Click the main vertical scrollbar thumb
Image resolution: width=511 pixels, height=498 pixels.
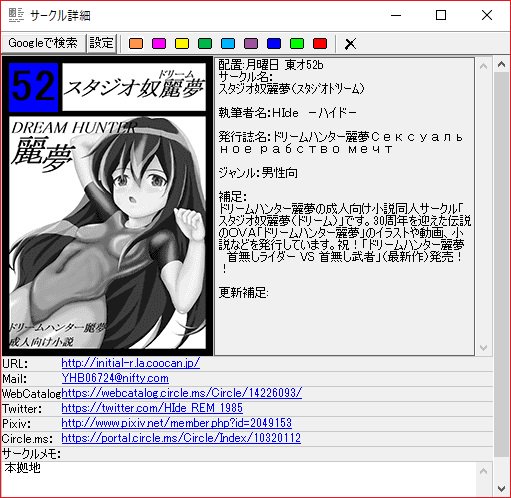[x=501, y=265]
